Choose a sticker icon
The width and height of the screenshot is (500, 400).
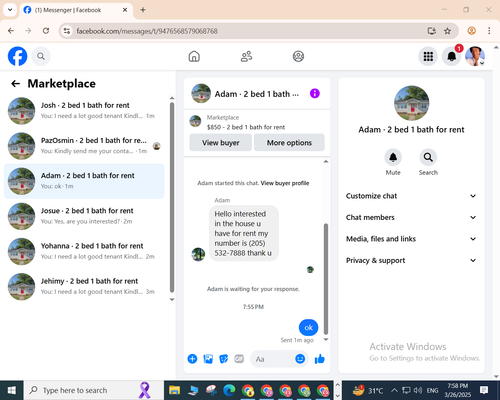point(223,359)
